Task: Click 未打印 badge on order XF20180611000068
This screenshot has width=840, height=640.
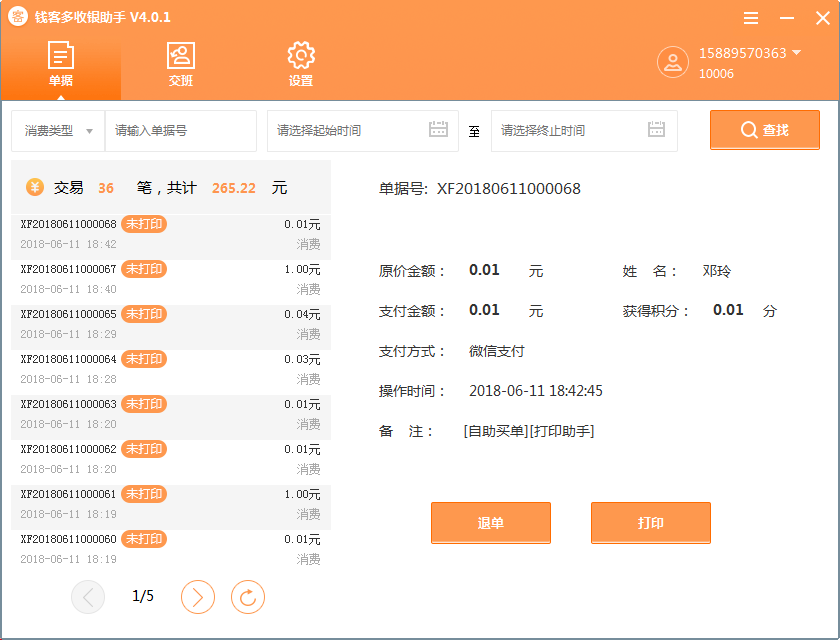Action: (144, 224)
